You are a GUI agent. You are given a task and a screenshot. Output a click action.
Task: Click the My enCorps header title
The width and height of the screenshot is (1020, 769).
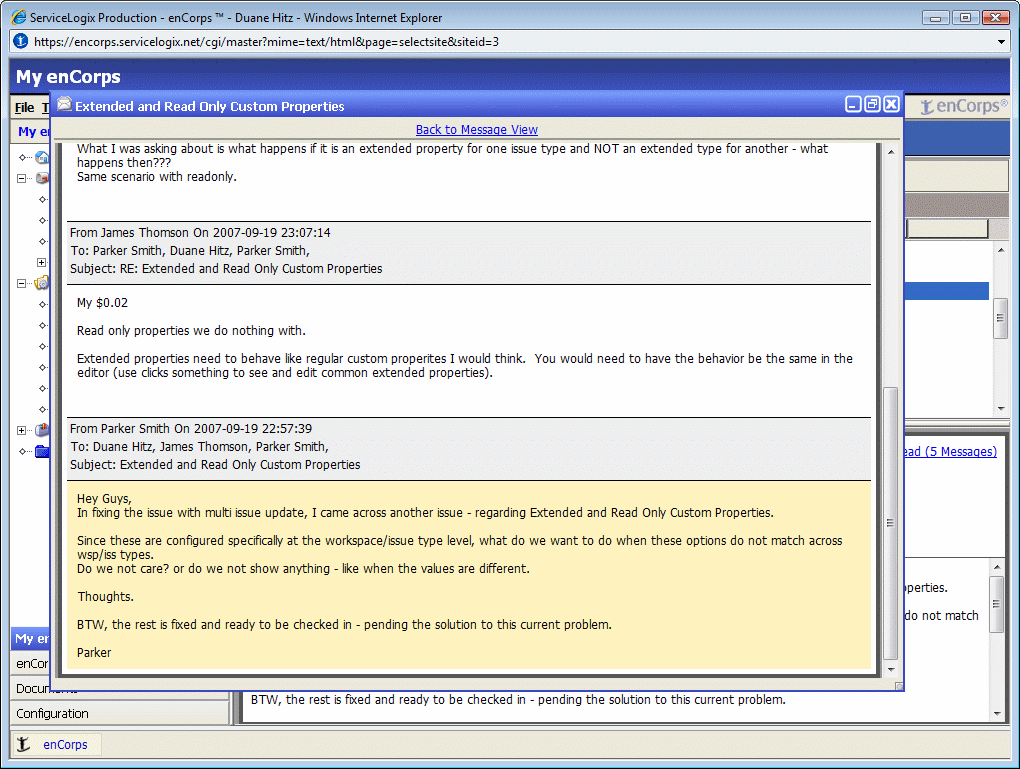(68, 77)
